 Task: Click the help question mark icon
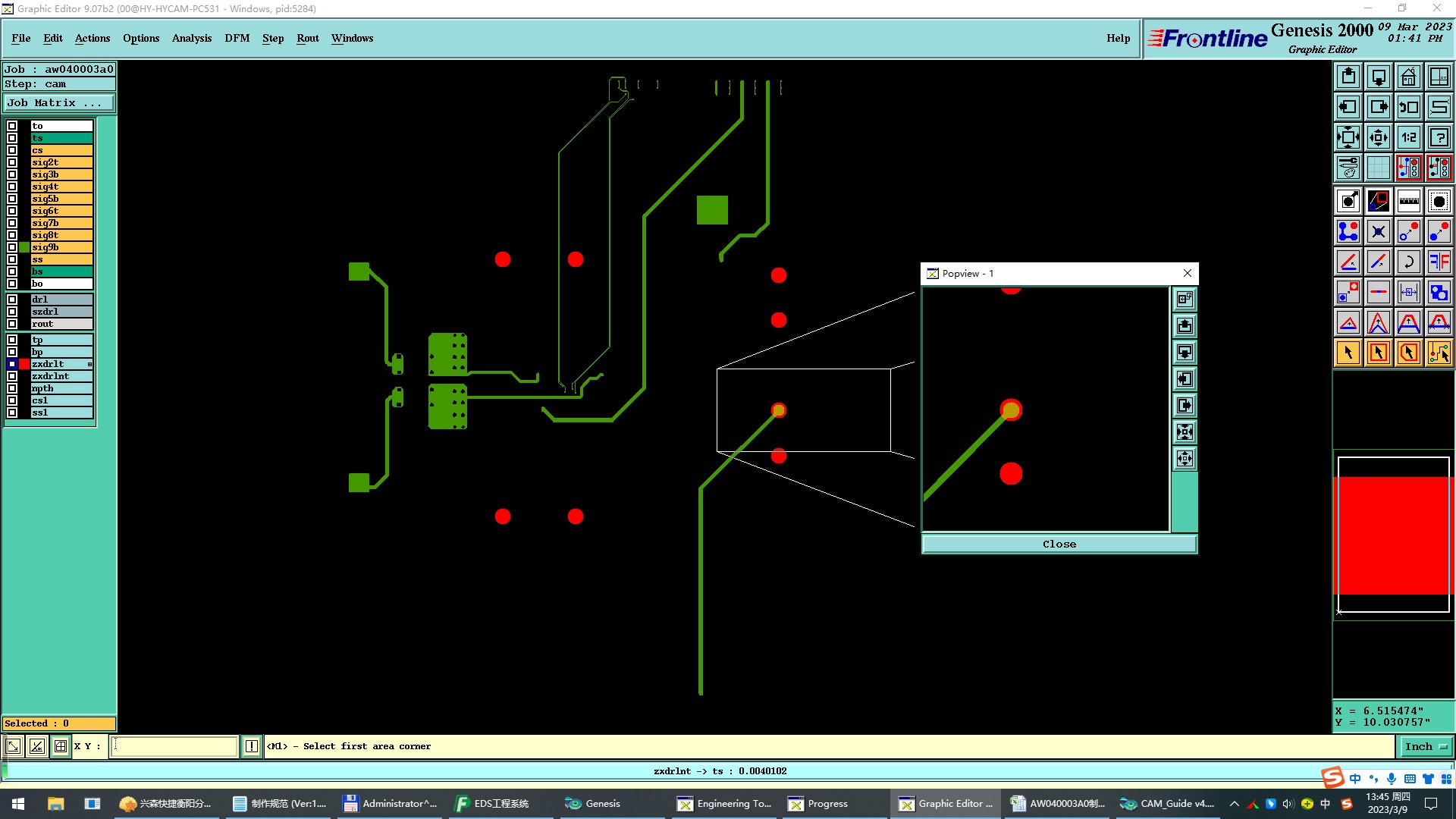[1439, 137]
